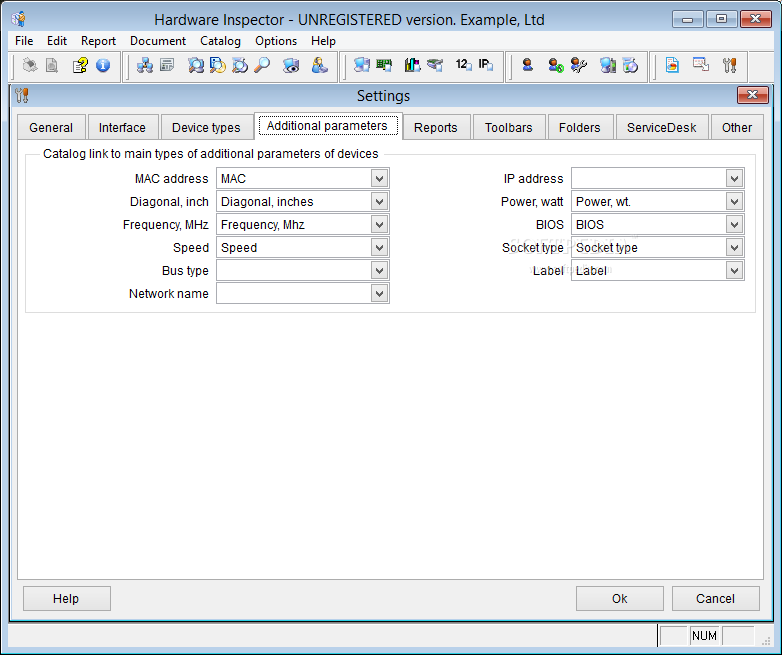Screen dimensions: 782x655
Task: Click the grey form document icon
Action: [x=167, y=65]
